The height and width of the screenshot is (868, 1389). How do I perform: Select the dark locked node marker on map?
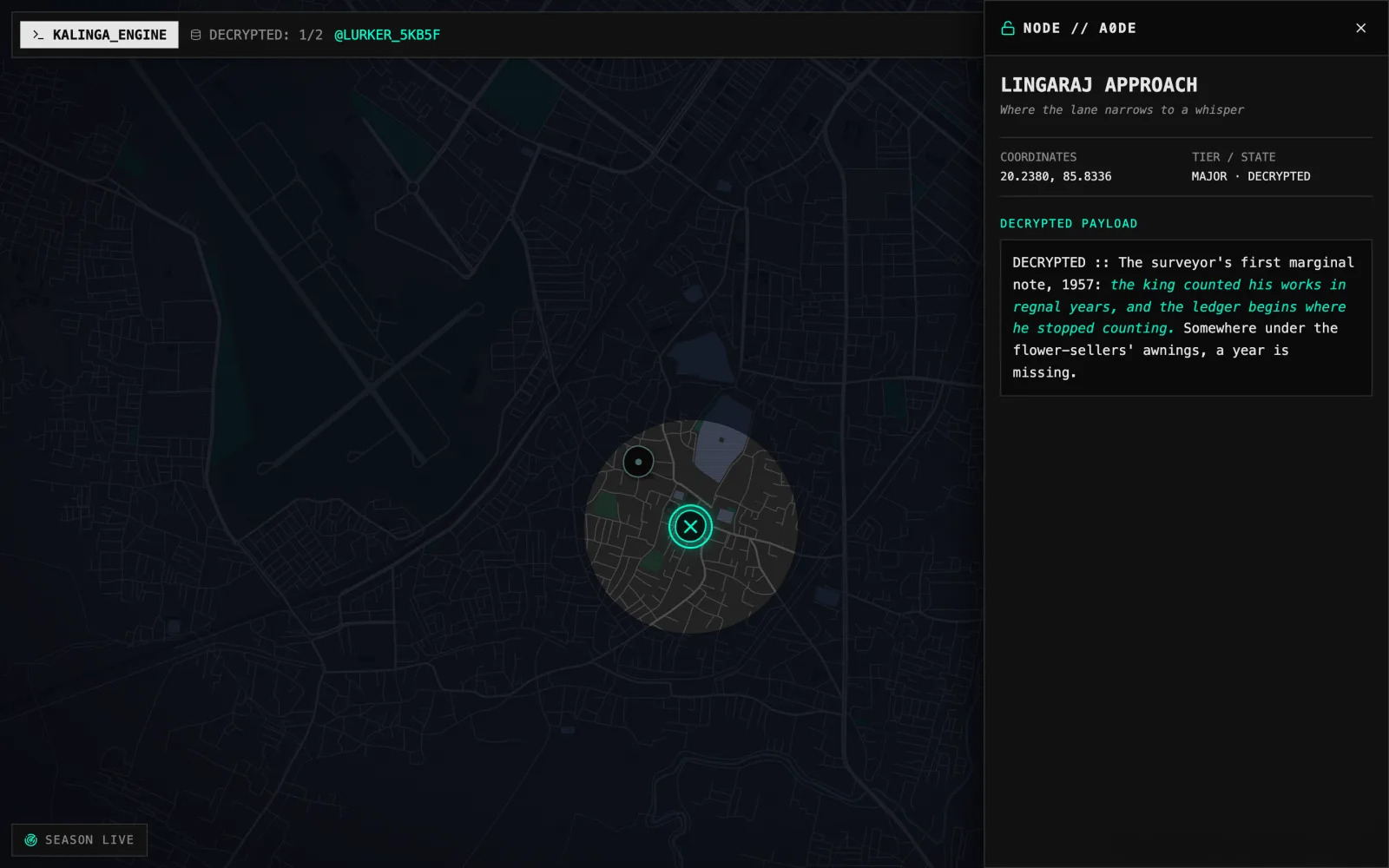638,462
